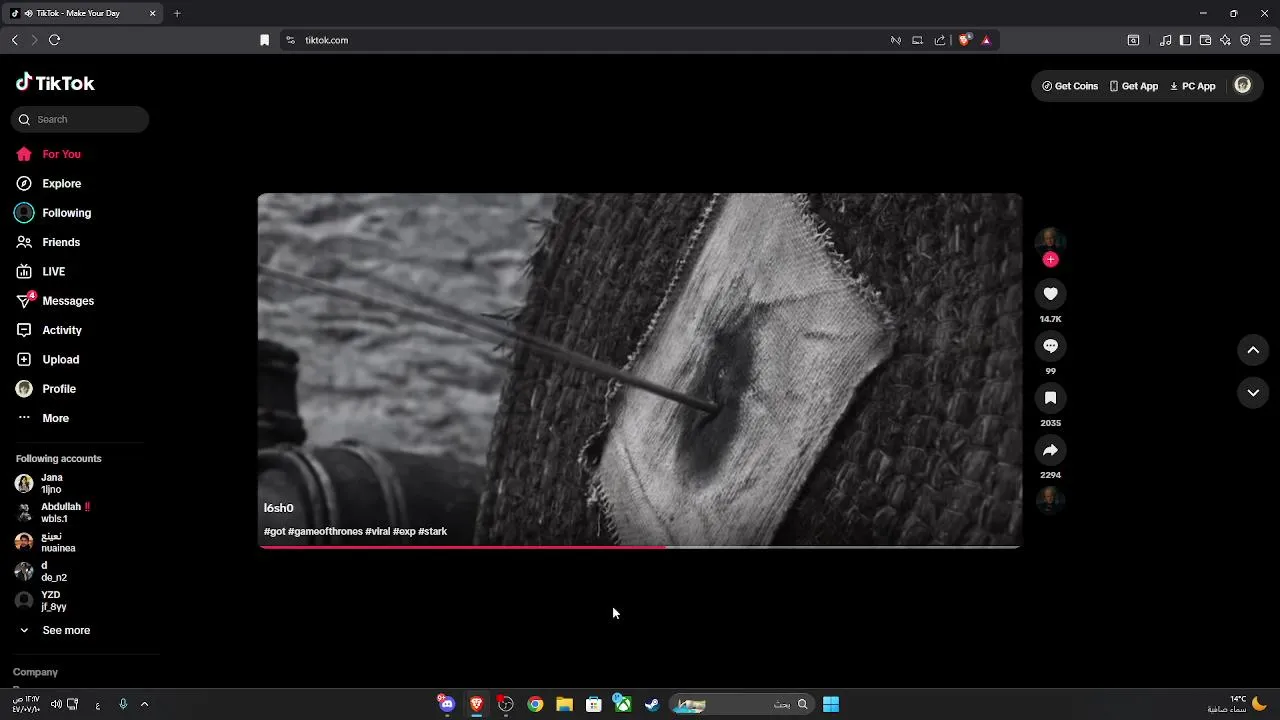The image size is (1280, 720).
Task: Follow the creator with the plus badge
Action: click(x=1050, y=259)
